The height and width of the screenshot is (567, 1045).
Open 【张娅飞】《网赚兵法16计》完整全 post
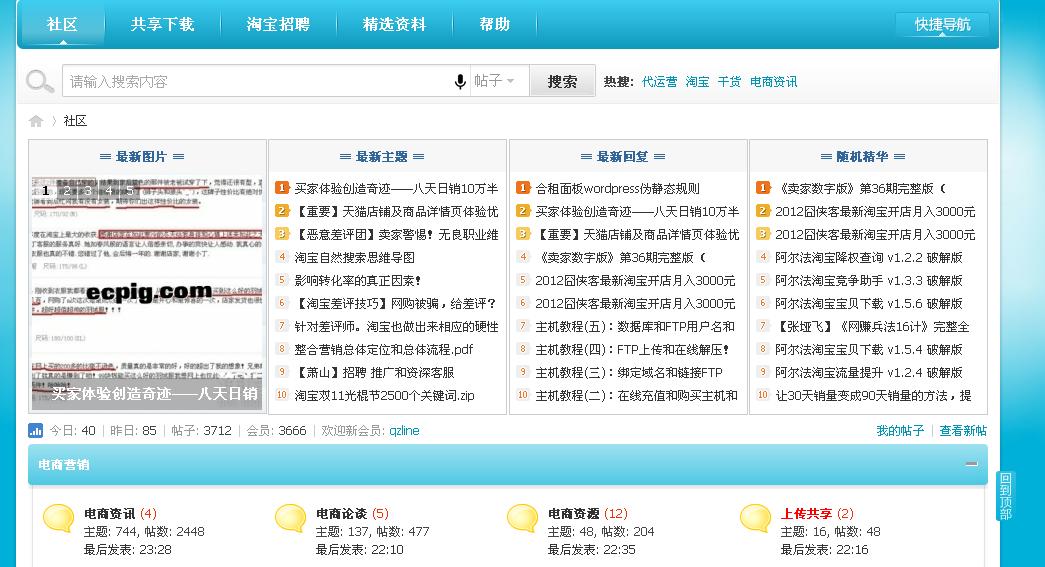coord(873,326)
